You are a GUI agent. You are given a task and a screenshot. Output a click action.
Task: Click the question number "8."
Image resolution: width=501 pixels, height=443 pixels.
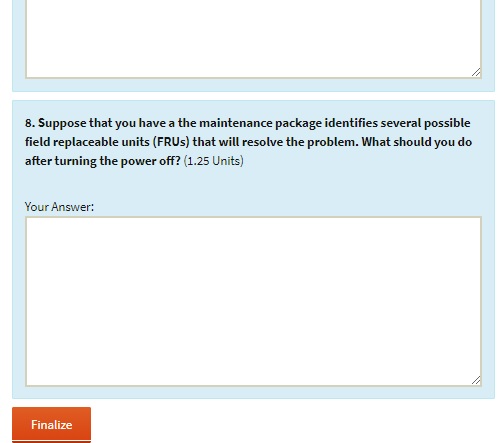(x=30, y=123)
